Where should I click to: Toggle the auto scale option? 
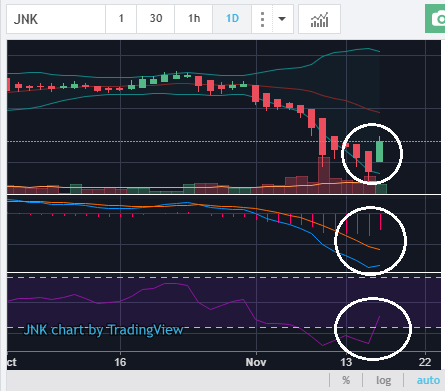(x=428, y=380)
